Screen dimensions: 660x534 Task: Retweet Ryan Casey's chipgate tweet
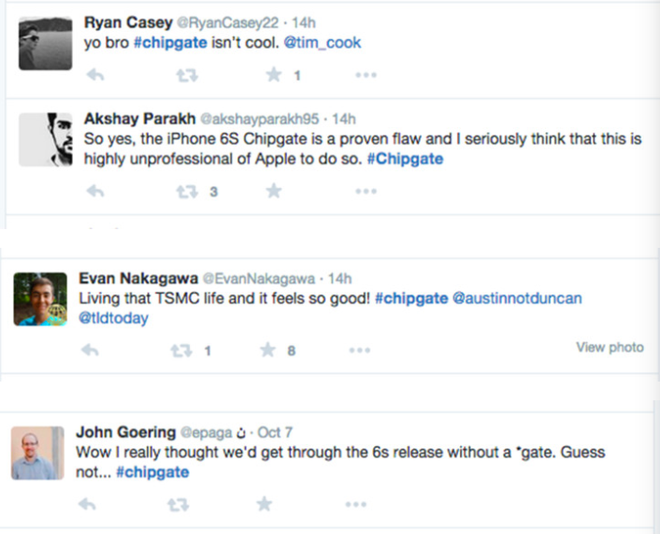(186, 75)
